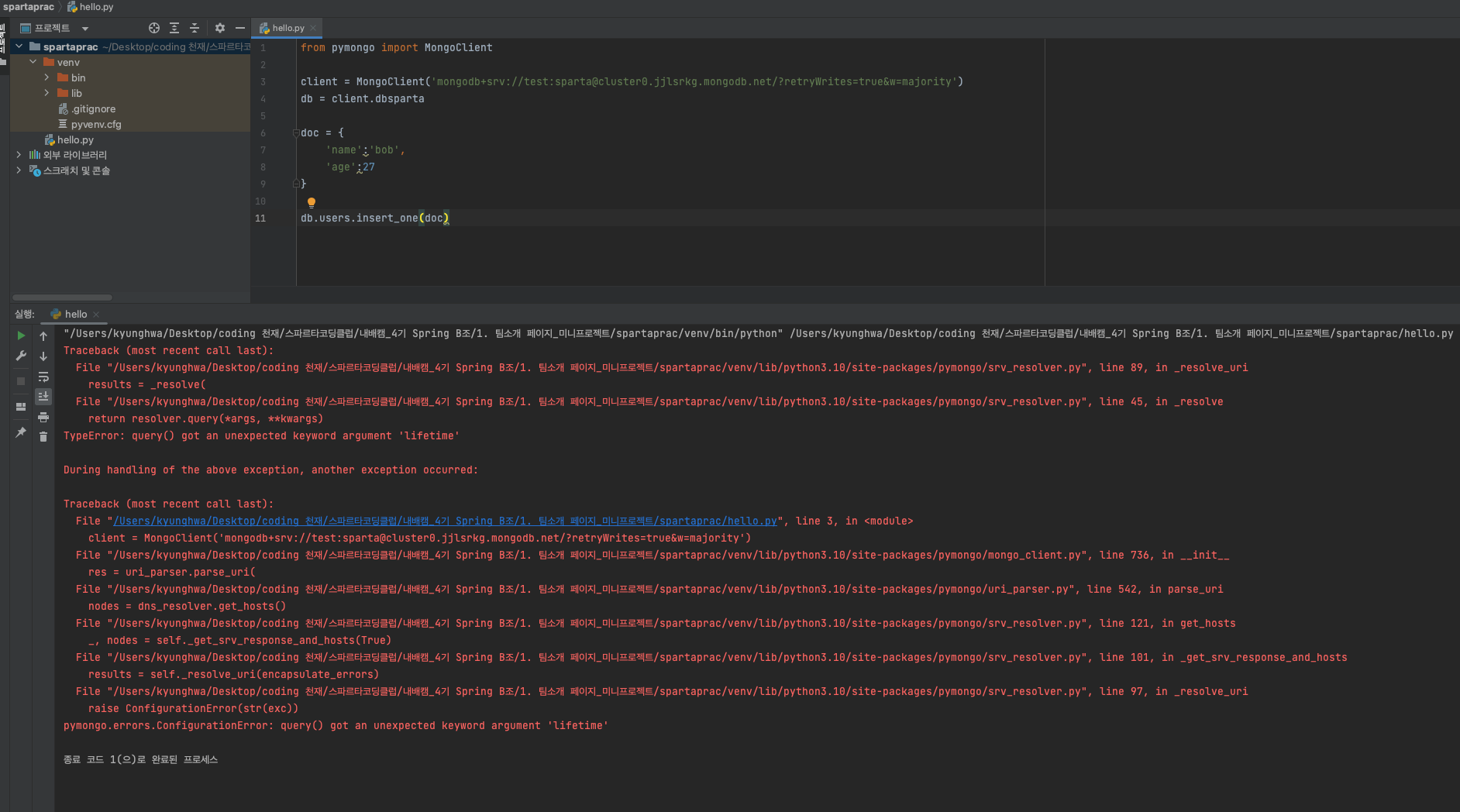Toggle scroll to end in console
This screenshot has height=812, width=1460.
pyautogui.click(x=43, y=396)
